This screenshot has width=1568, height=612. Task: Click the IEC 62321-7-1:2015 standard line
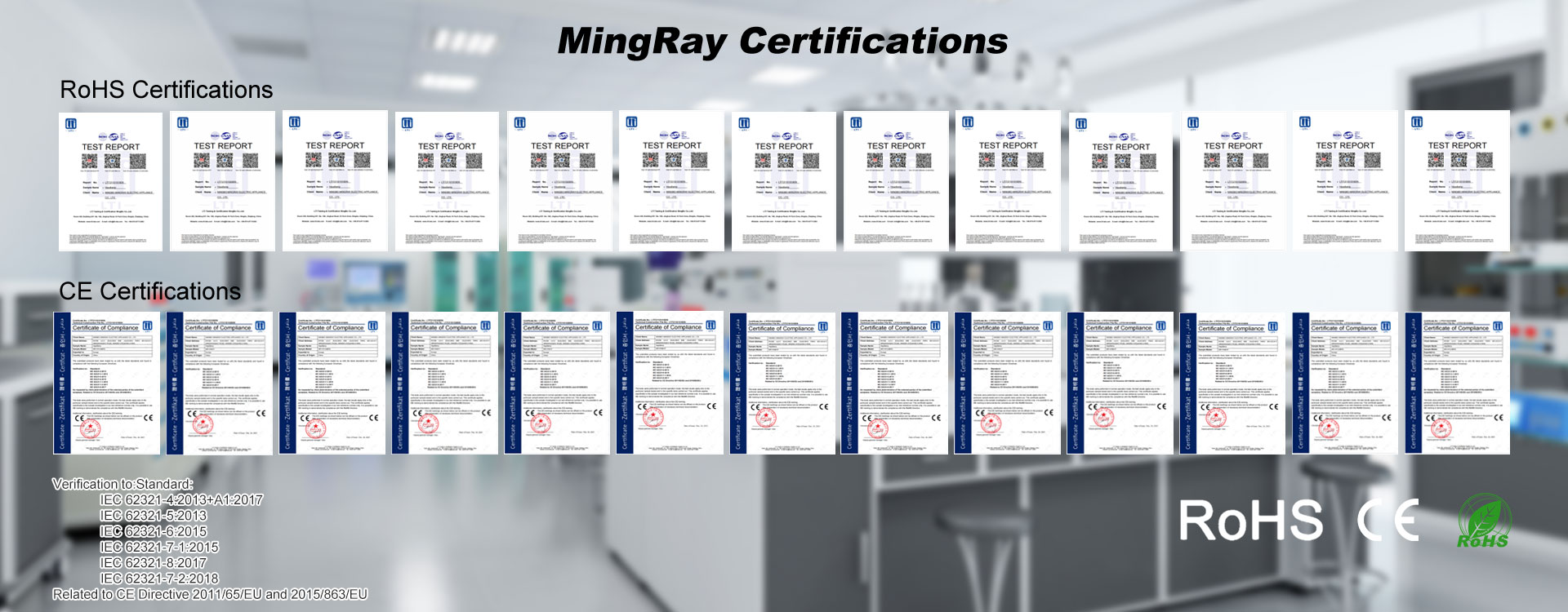[159, 547]
